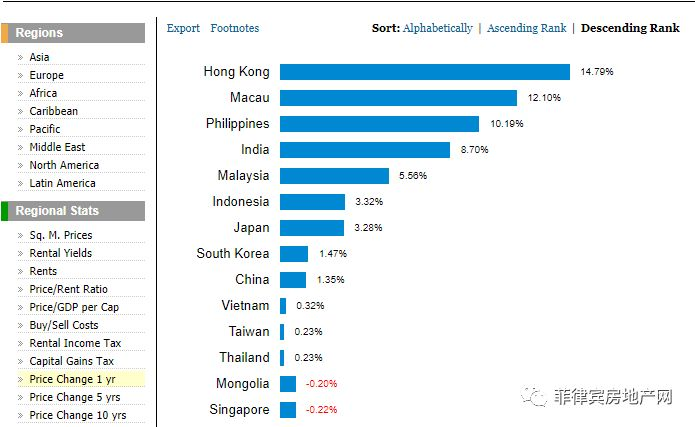Open Capital Gains Tax stats

pyautogui.click(x=71, y=361)
